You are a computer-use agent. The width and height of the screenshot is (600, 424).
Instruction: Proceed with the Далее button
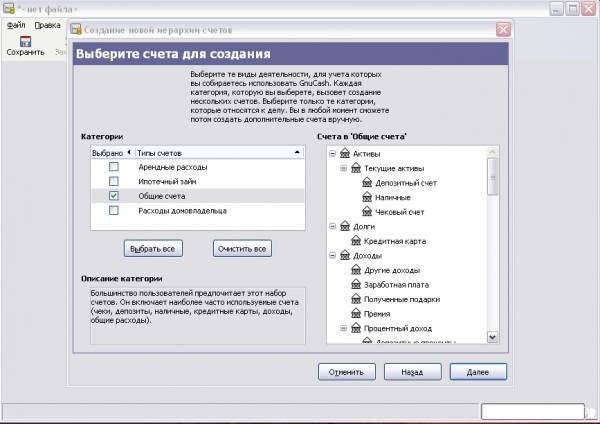click(x=478, y=372)
